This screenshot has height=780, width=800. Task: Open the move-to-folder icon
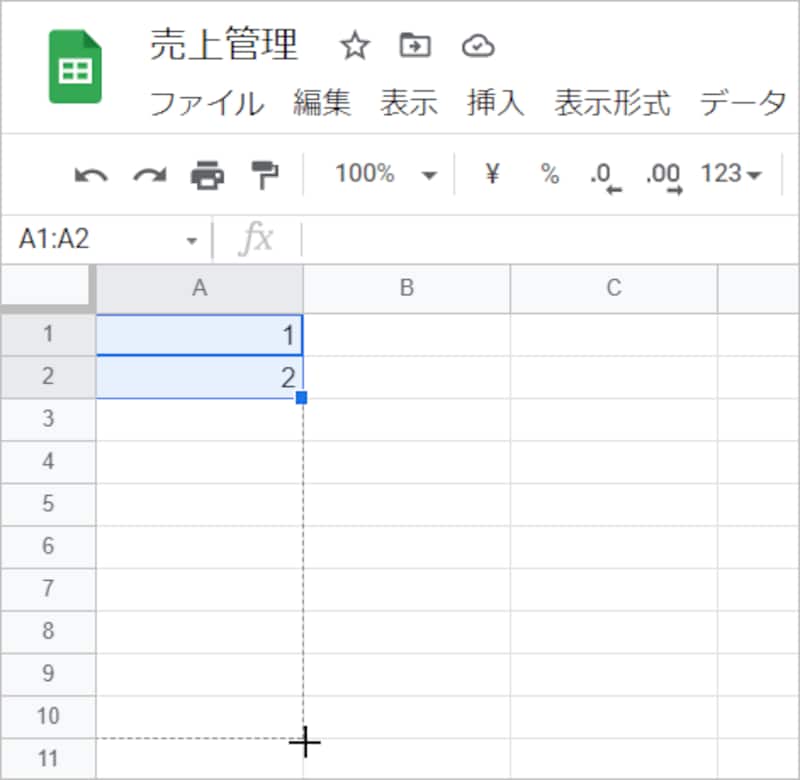(416, 46)
